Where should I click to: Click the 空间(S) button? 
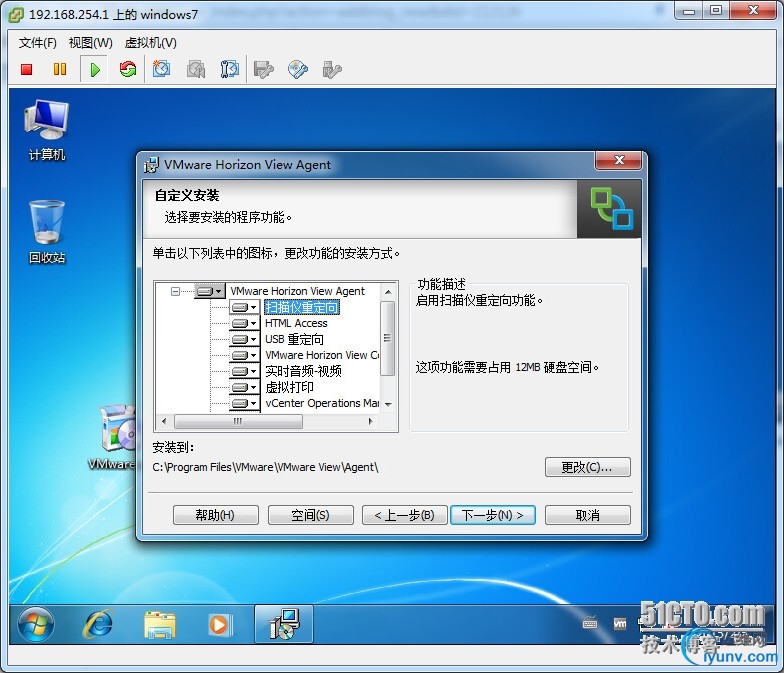pyautogui.click(x=310, y=515)
